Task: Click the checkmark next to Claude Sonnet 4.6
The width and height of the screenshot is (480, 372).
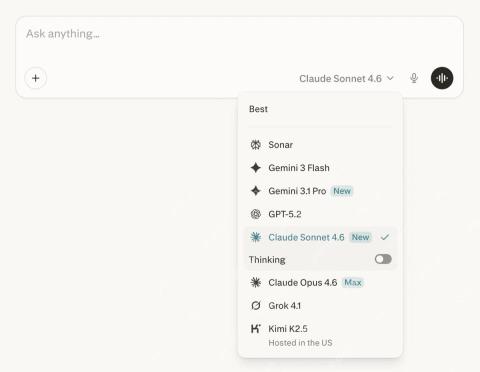Action: click(x=385, y=237)
